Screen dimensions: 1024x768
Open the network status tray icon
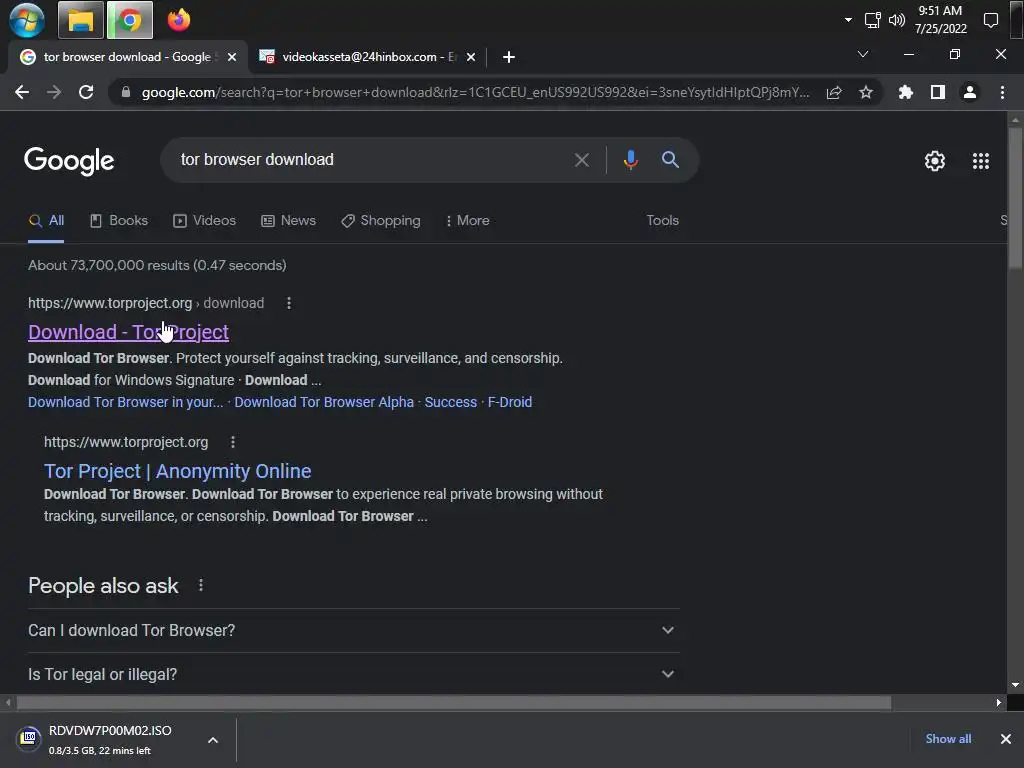tap(872, 20)
